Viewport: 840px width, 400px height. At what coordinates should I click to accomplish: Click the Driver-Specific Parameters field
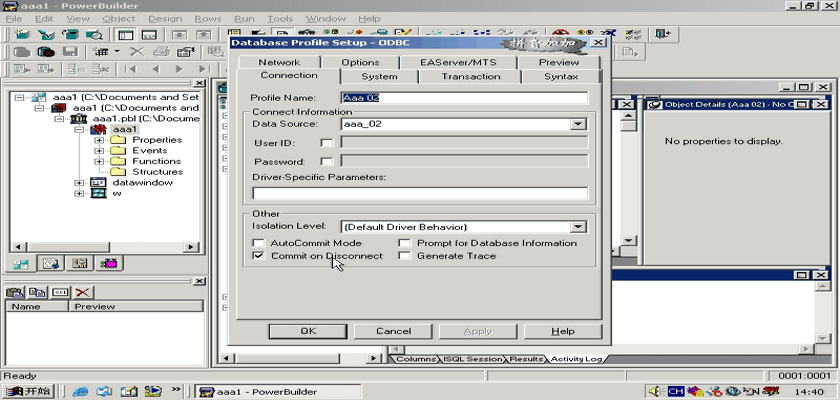(x=420, y=193)
